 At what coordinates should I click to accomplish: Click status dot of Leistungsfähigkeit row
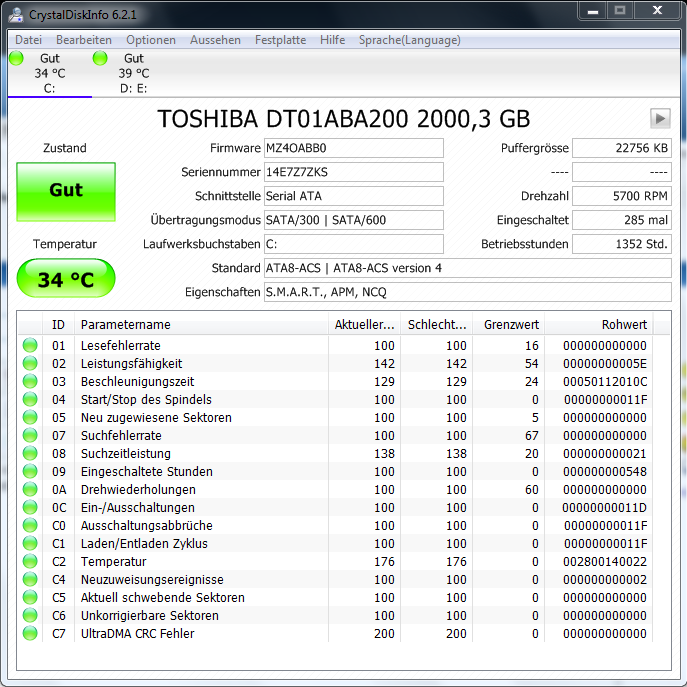pyautogui.click(x=30, y=363)
